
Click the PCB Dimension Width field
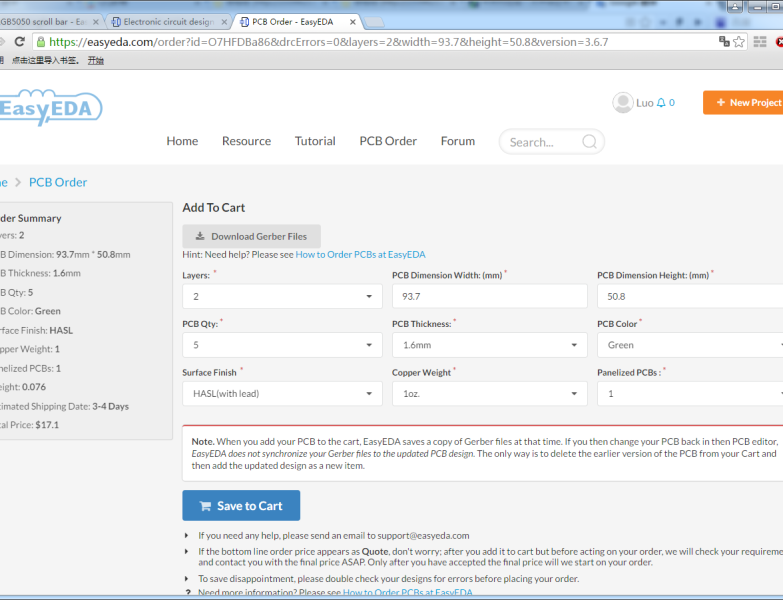pos(489,297)
